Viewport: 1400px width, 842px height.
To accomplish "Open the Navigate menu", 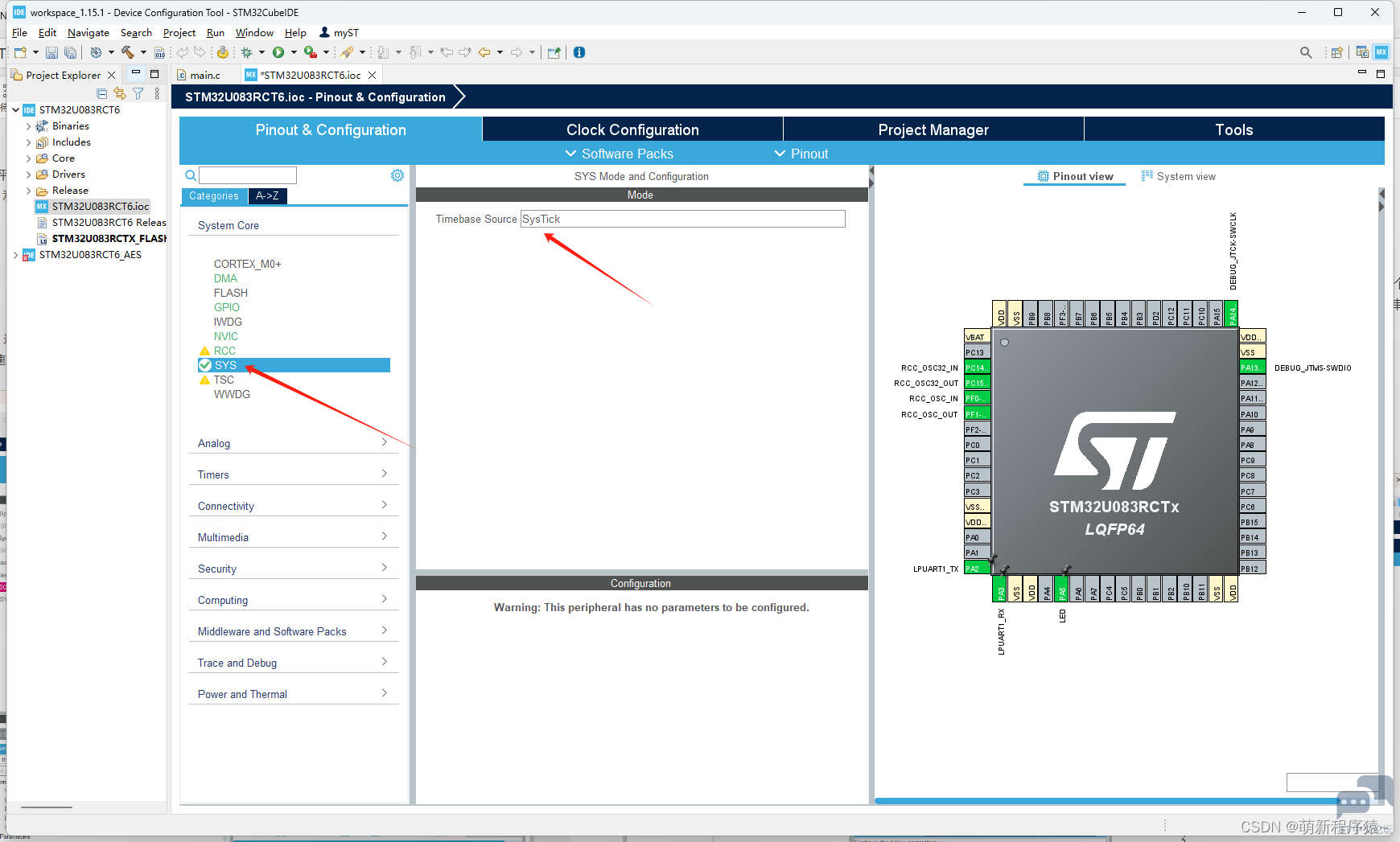I will tap(89, 33).
